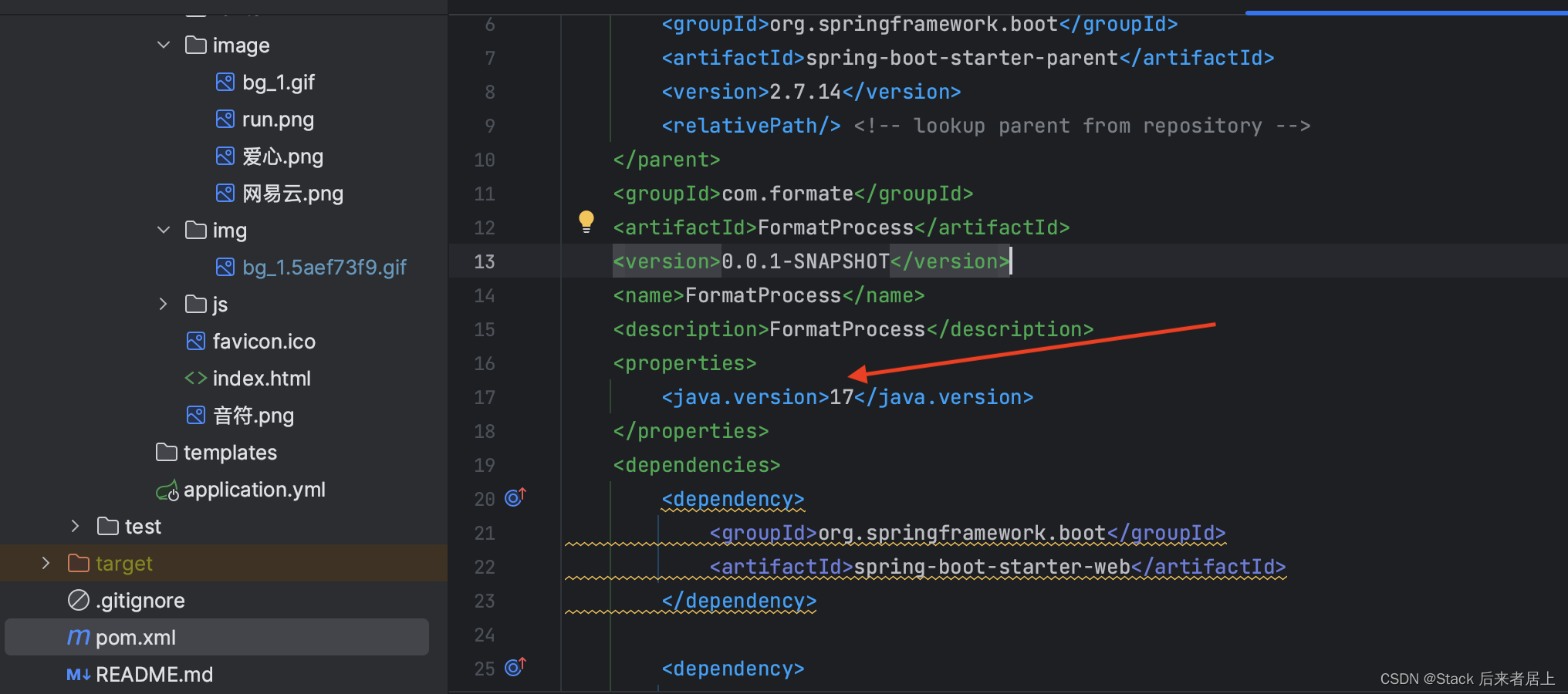Click the 音符.png image file icon
This screenshot has width=1568, height=694.
point(196,415)
